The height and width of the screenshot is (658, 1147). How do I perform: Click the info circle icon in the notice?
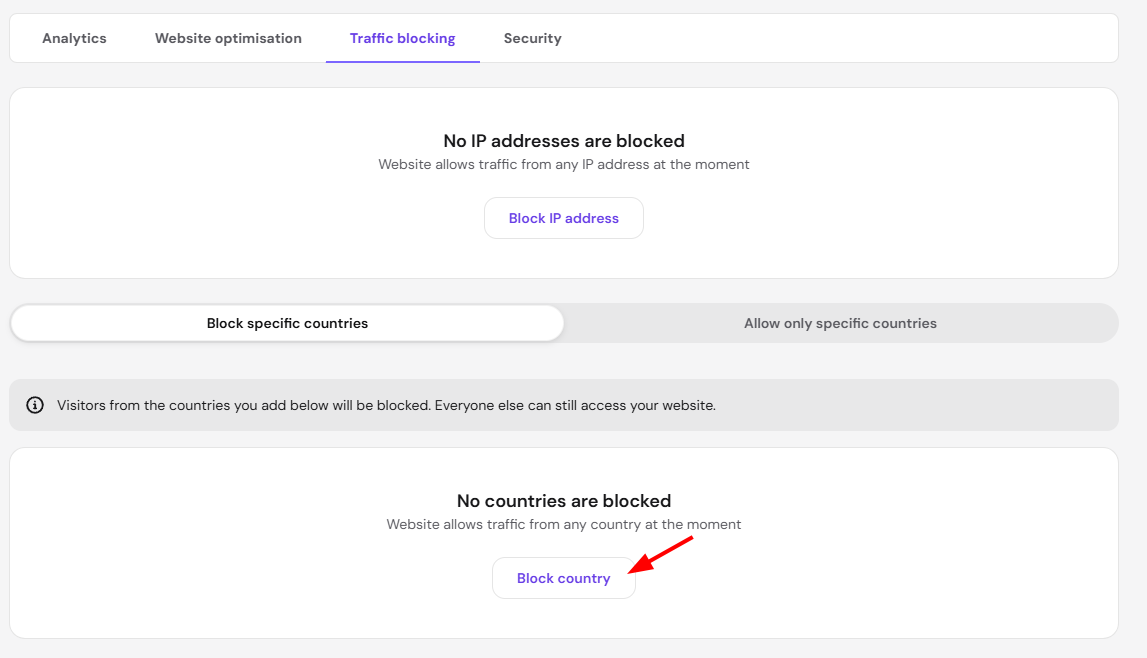click(x=35, y=405)
